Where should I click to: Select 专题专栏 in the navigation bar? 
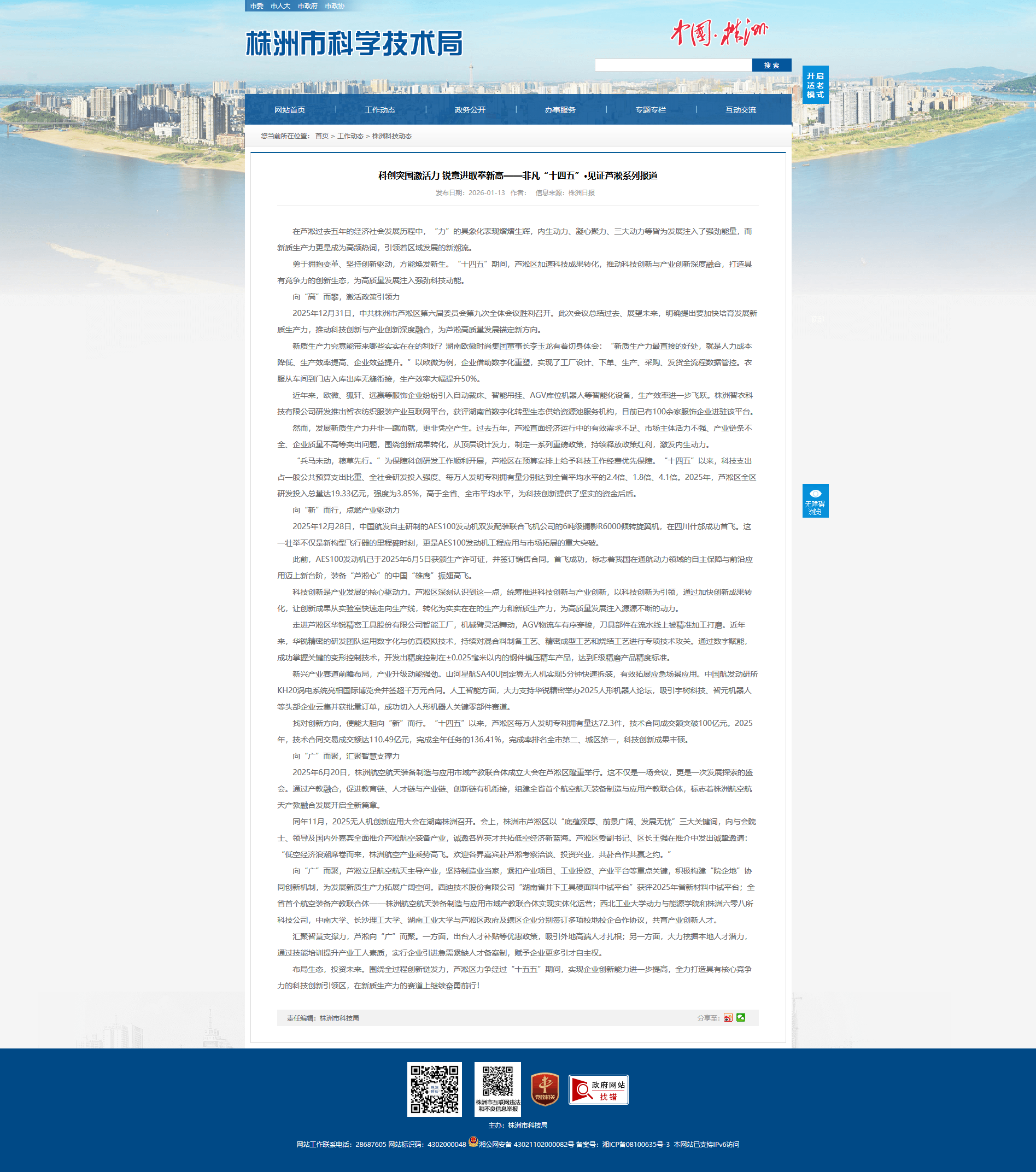click(650, 110)
